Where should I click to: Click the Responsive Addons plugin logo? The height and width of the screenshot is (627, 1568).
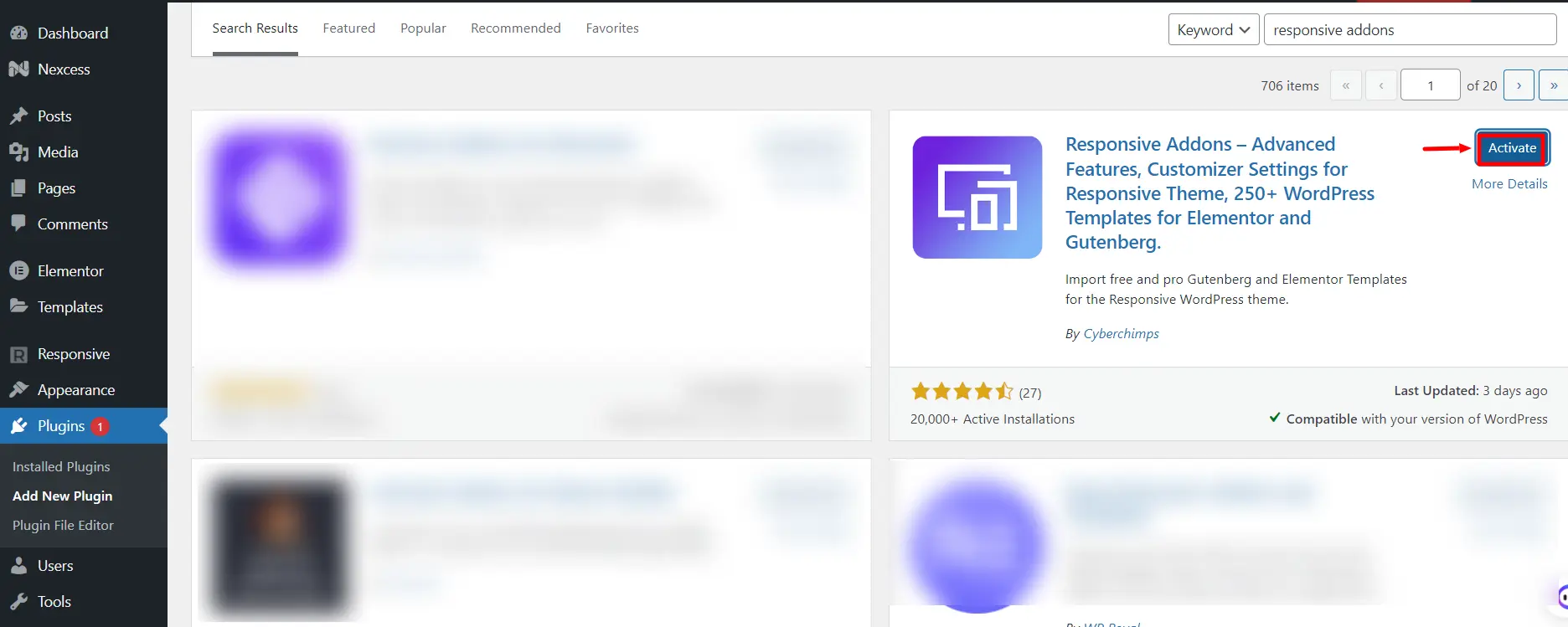coord(977,198)
